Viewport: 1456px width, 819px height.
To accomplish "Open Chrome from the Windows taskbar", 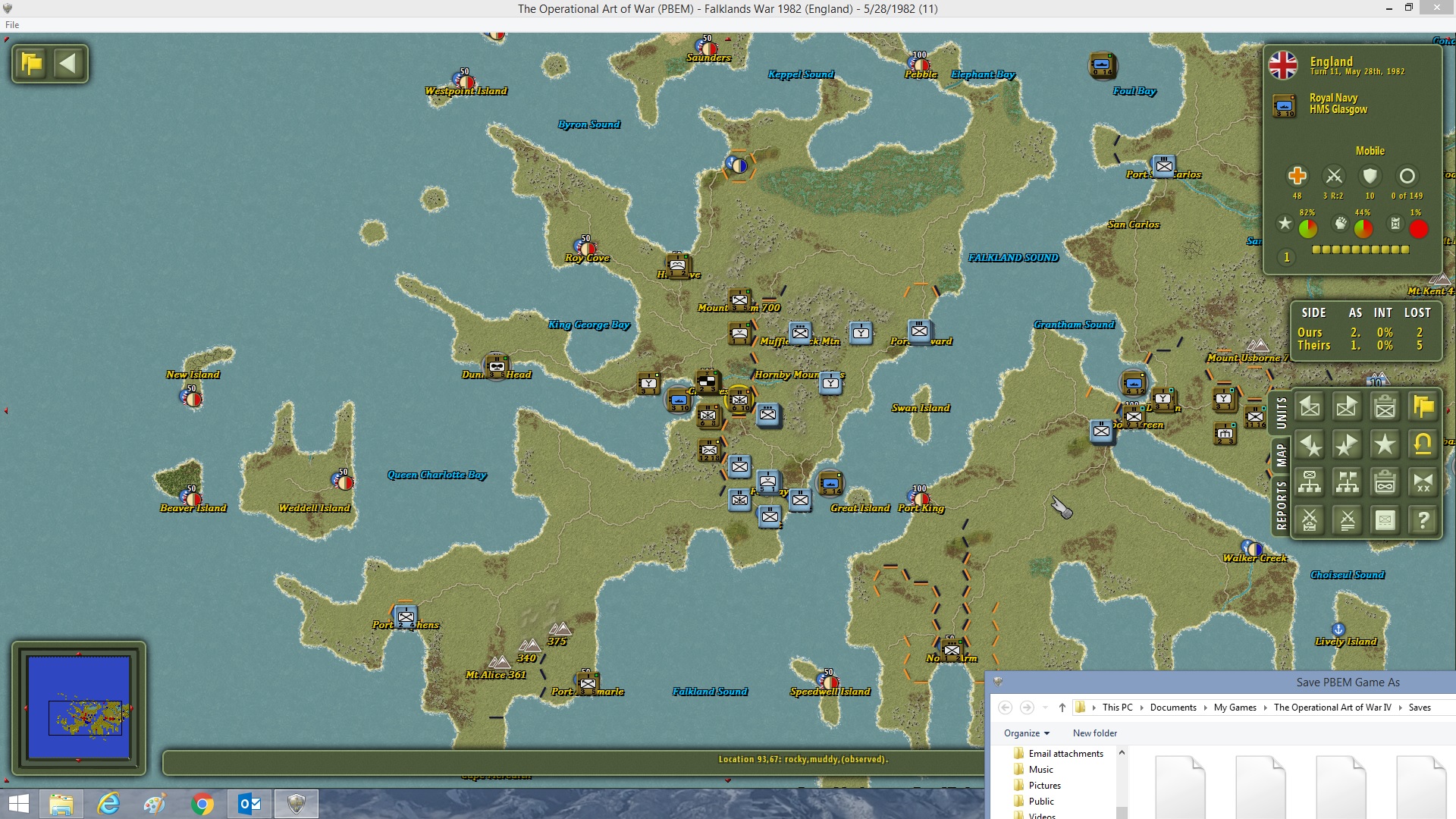I will coord(202,804).
